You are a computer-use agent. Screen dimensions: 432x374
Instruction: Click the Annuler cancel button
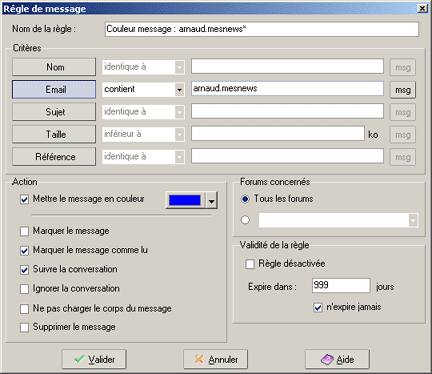[215, 359]
